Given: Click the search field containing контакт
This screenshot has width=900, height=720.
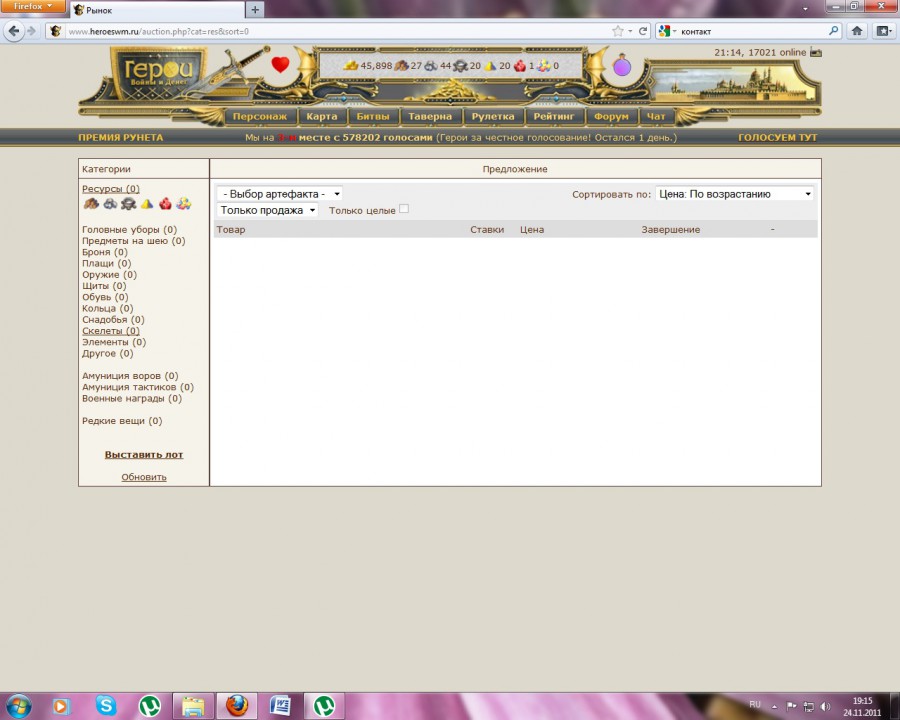Looking at the screenshot, I should coord(753,31).
